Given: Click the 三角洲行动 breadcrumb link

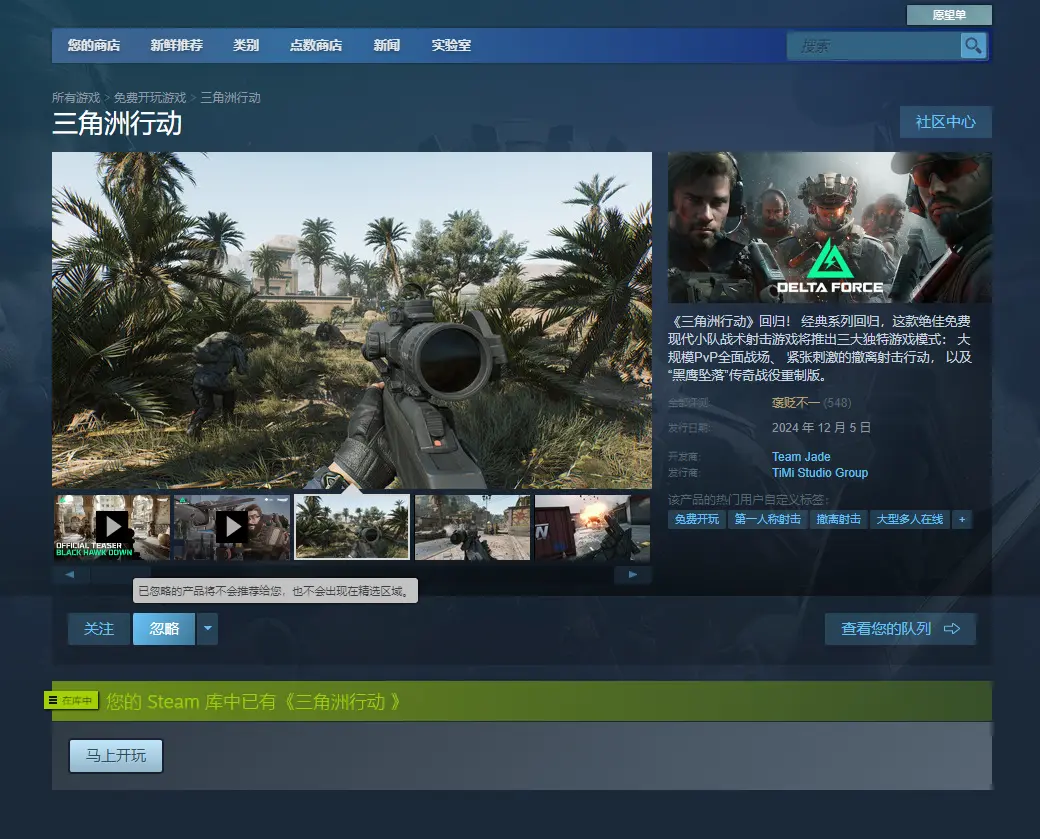Looking at the screenshot, I should [230, 97].
